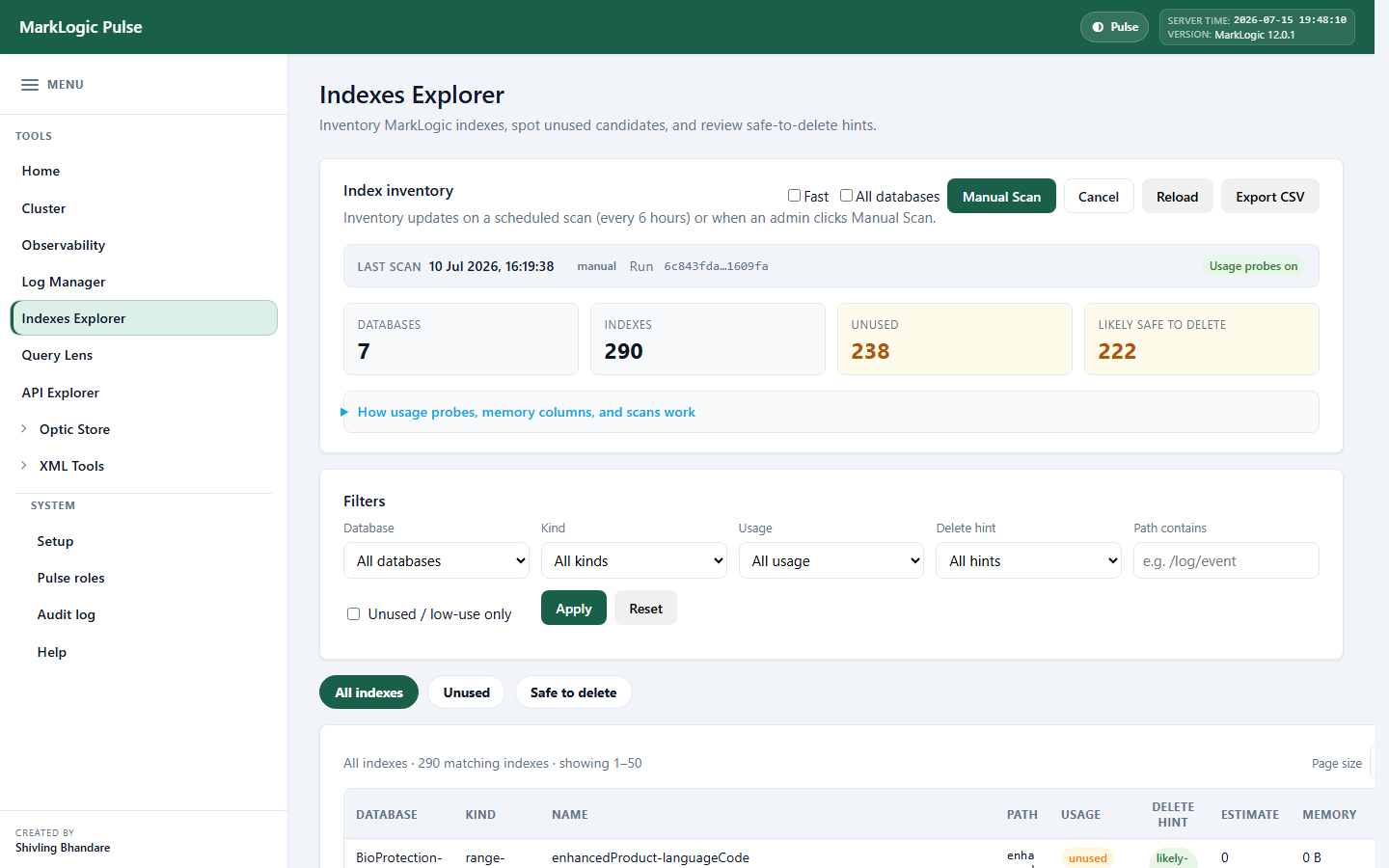Image resolution: width=1389 pixels, height=868 pixels.
Task: Open the Usage filter dropdown
Action: 831,560
